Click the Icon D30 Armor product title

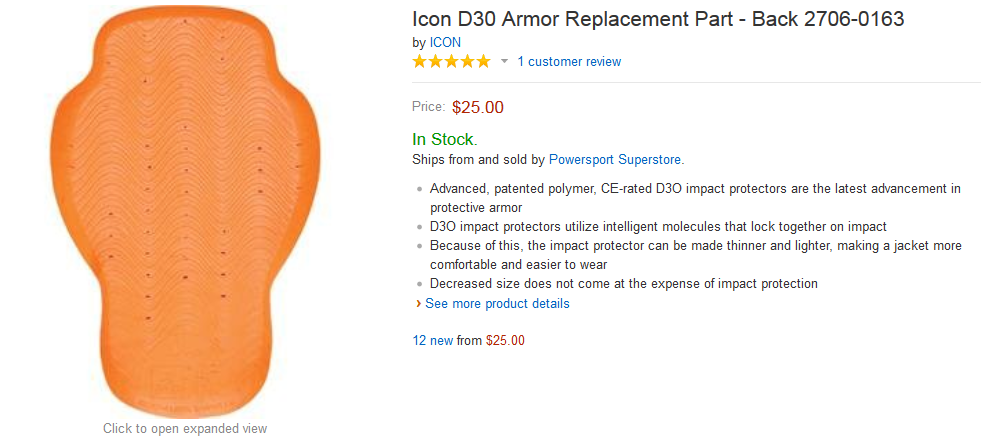(658, 19)
